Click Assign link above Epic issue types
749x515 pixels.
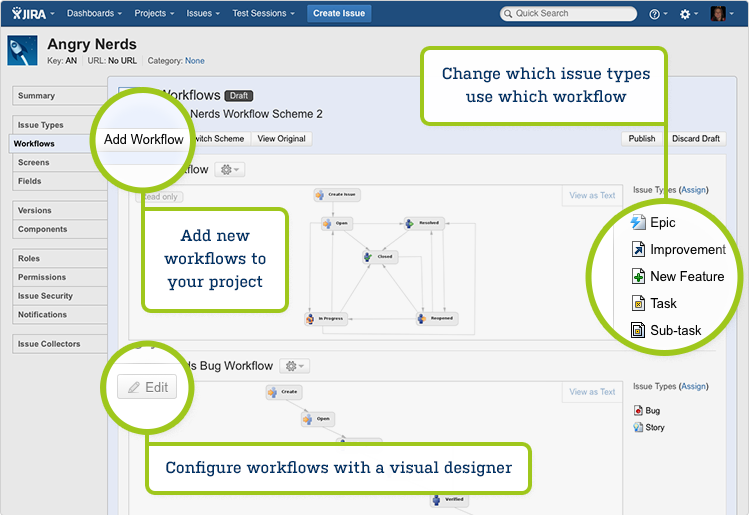coord(693,190)
